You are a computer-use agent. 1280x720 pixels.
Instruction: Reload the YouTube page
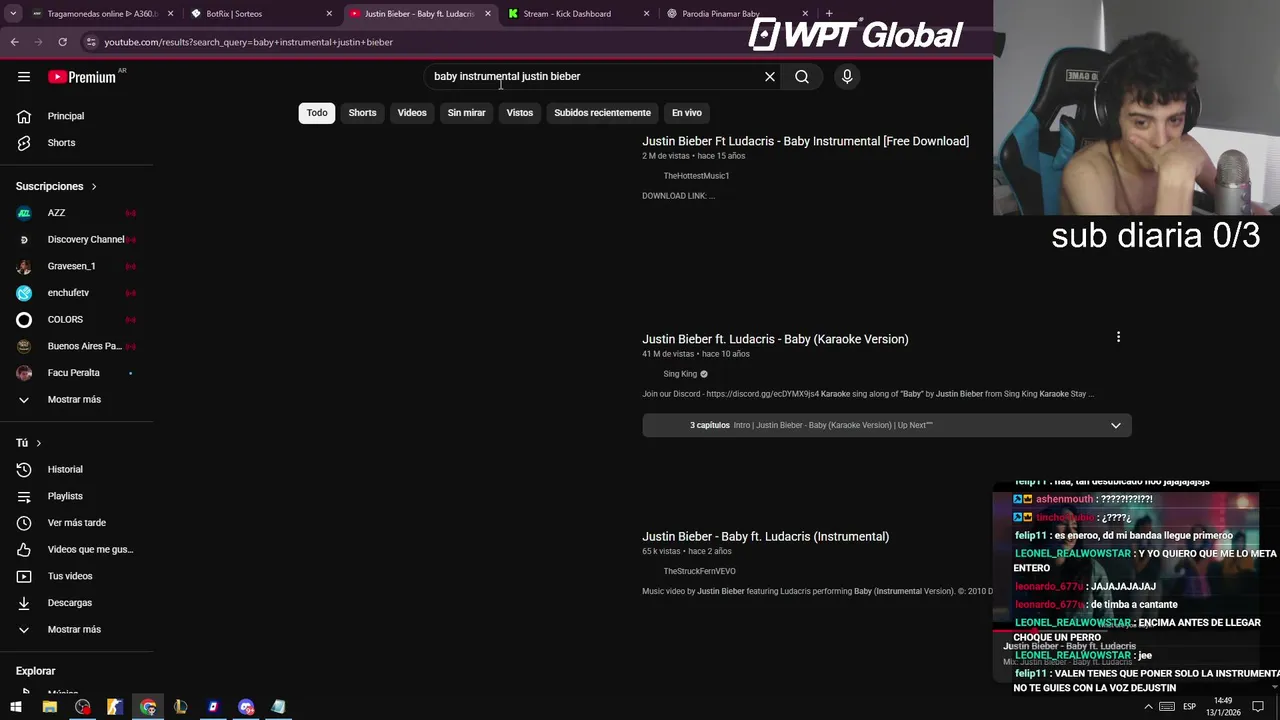pyautogui.click(x=62, y=42)
